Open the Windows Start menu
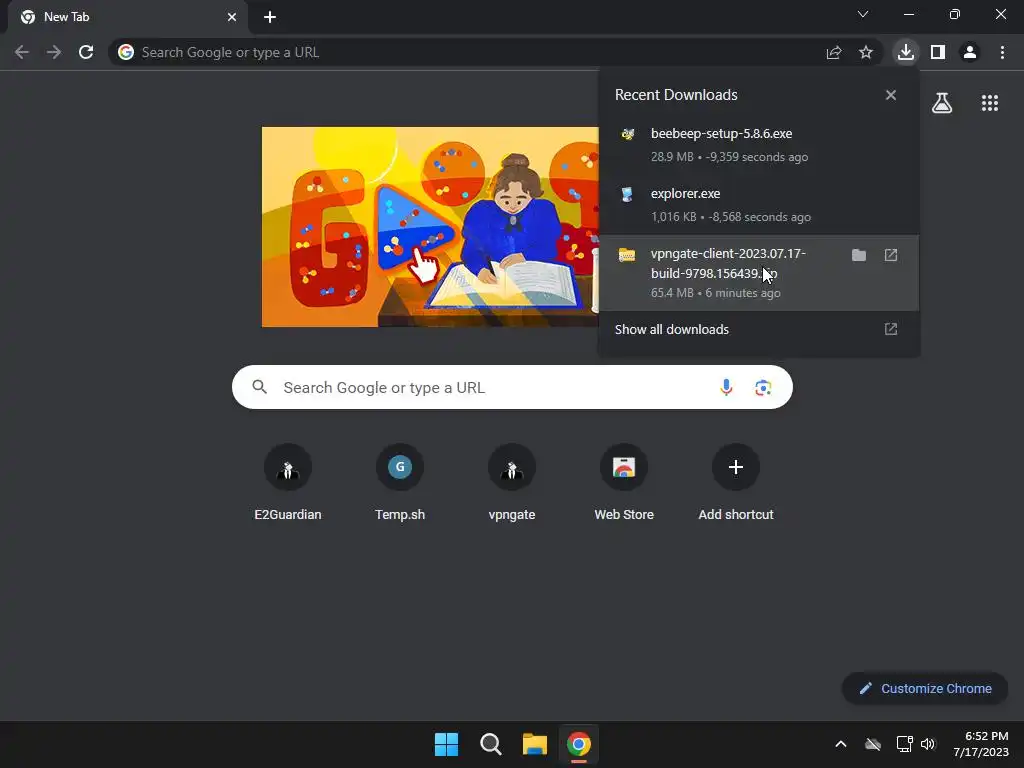This screenshot has height=768, width=1024. coord(447,744)
